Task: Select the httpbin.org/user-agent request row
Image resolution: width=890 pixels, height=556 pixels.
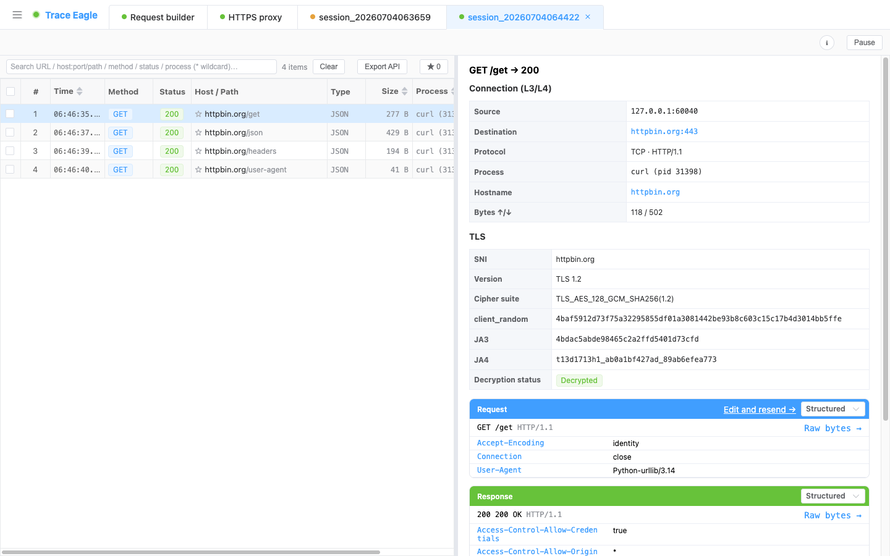Action: (227, 170)
